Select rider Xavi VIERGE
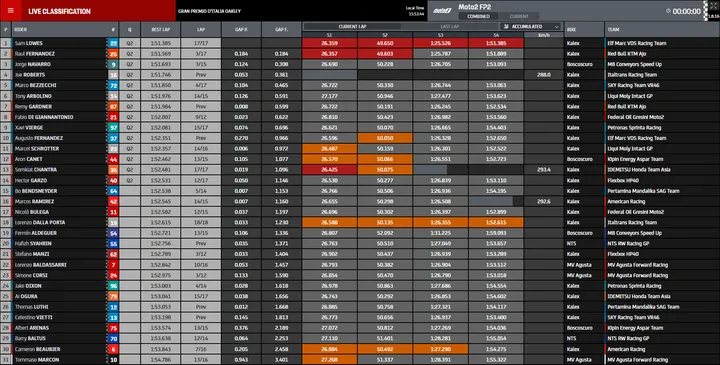The width and height of the screenshot is (720, 365). (29, 128)
